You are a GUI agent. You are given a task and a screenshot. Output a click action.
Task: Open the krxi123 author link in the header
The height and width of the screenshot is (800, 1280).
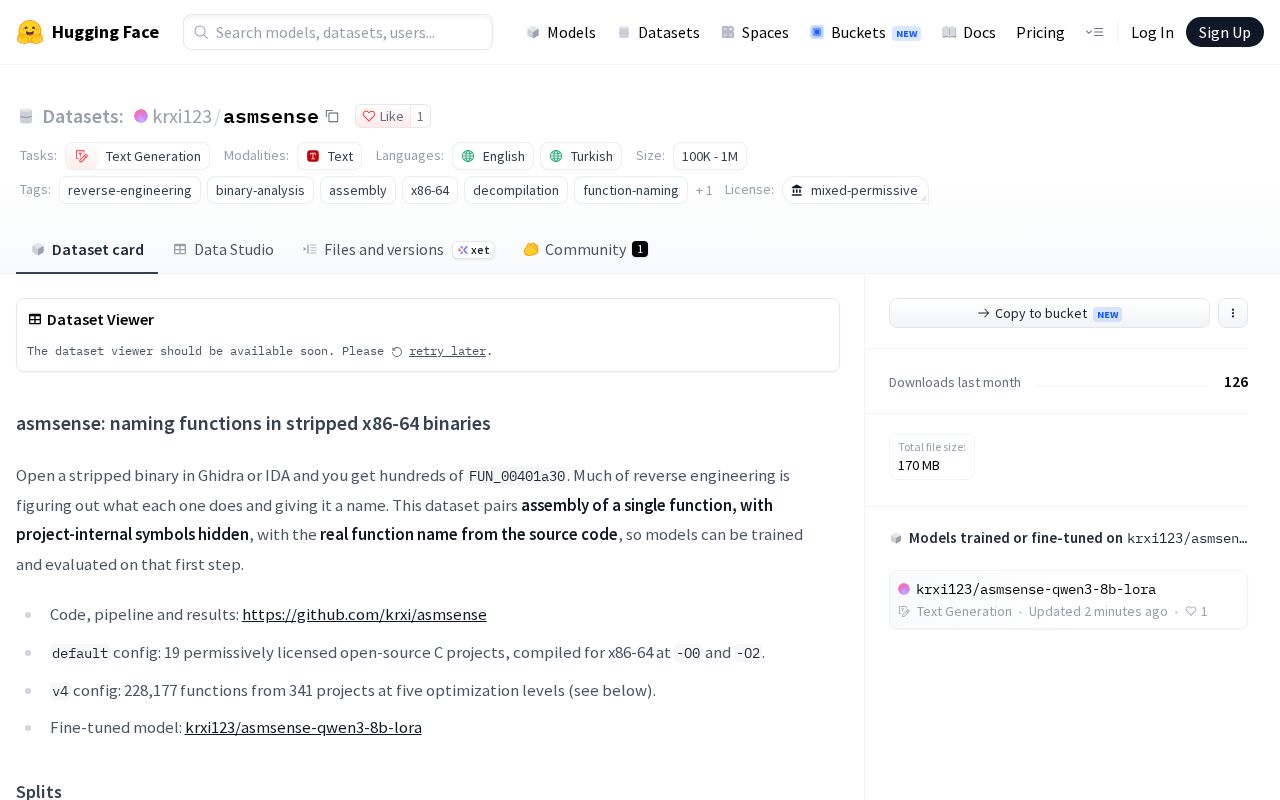pos(182,116)
